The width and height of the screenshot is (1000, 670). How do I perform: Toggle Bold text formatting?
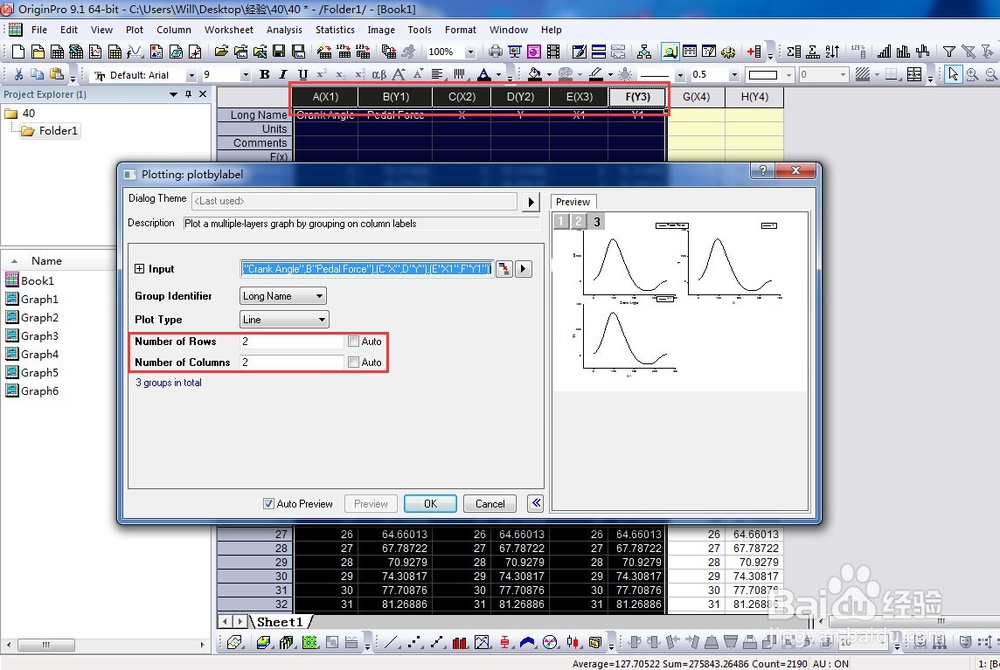[264, 75]
